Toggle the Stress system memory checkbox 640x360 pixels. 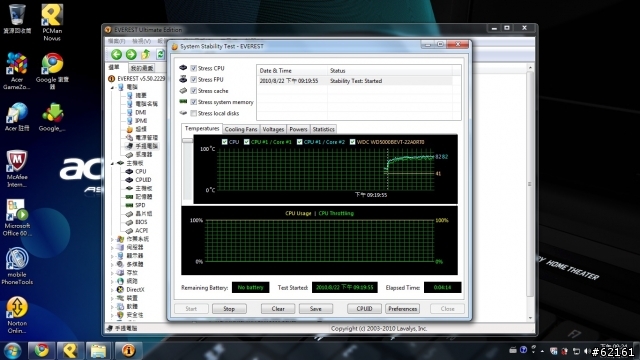(x=194, y=102)
